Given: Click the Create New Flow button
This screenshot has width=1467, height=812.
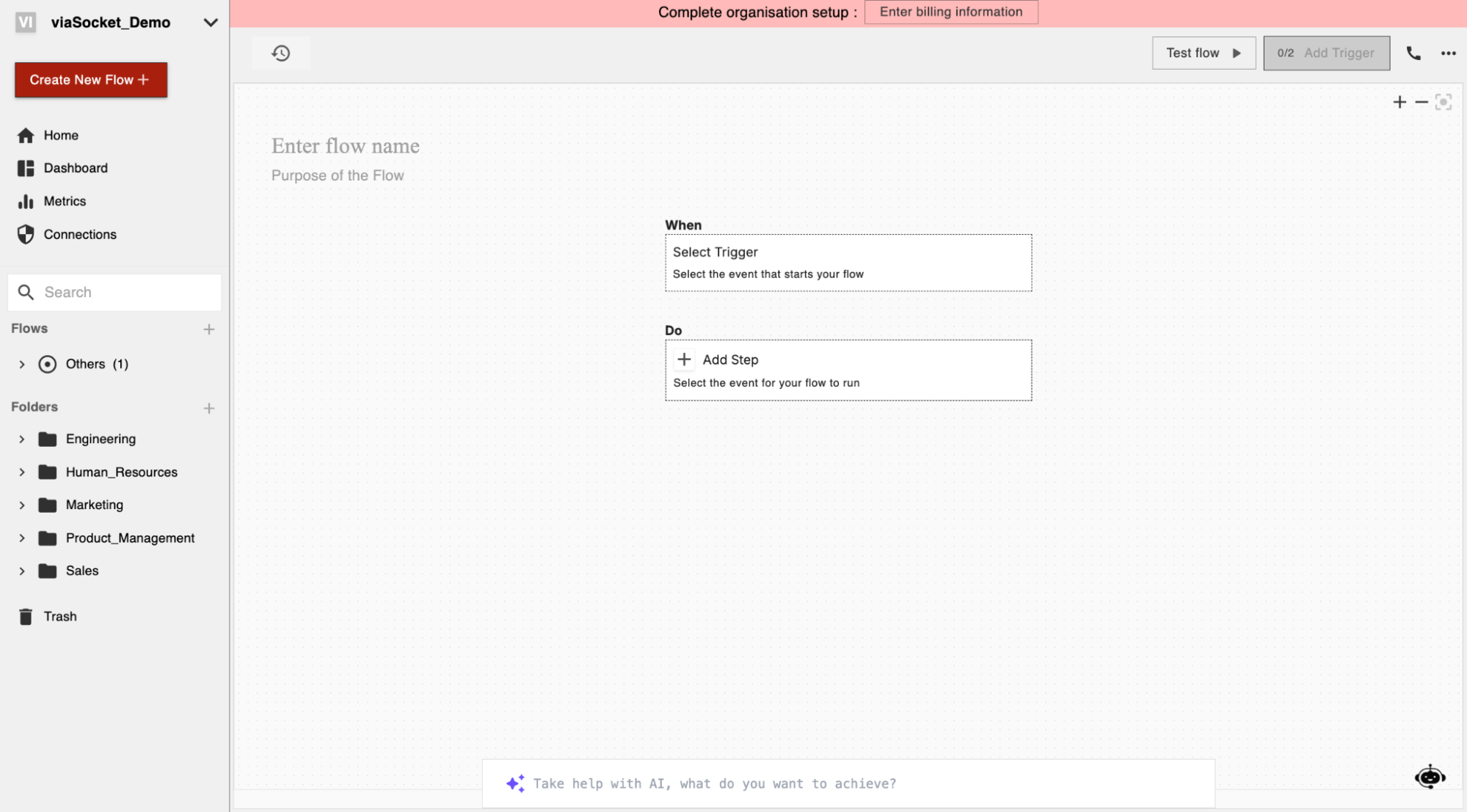Looking at the screenshot, I should (x=91, y=80).
